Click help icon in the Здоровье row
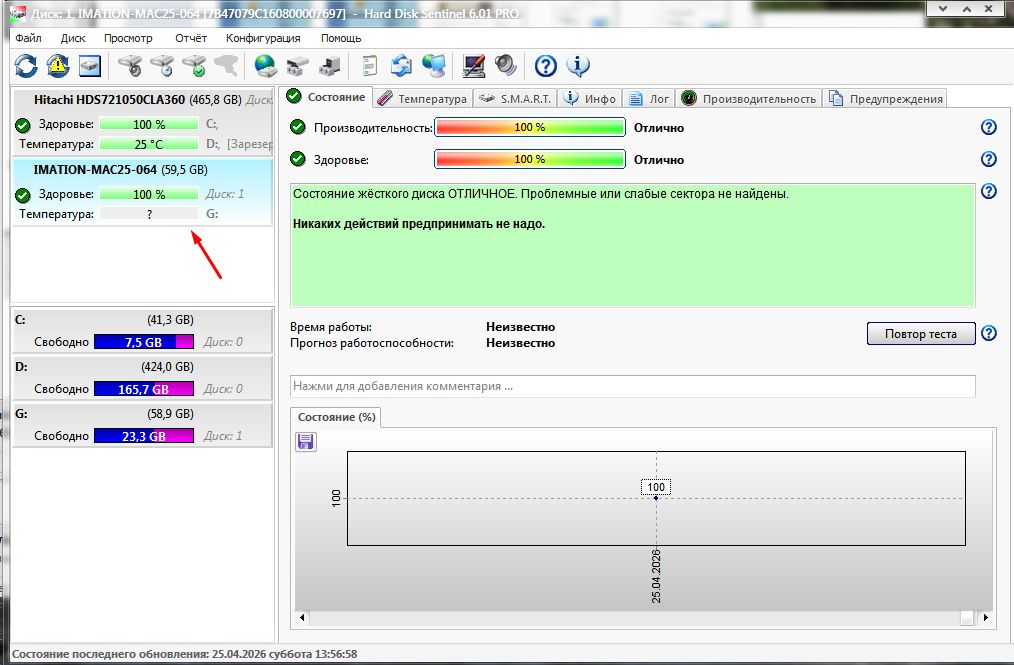The width and height of the screenshot is (1014, 665). [989, 159]
